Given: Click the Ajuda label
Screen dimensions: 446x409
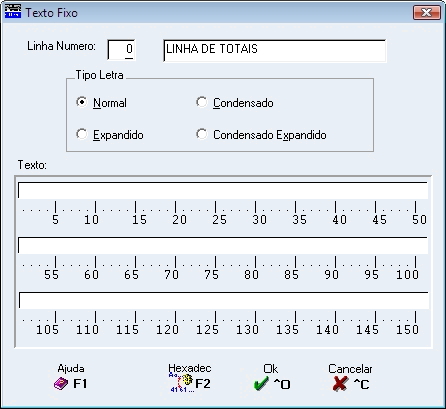Looking at the screenshot, I should tap(71, 368).
